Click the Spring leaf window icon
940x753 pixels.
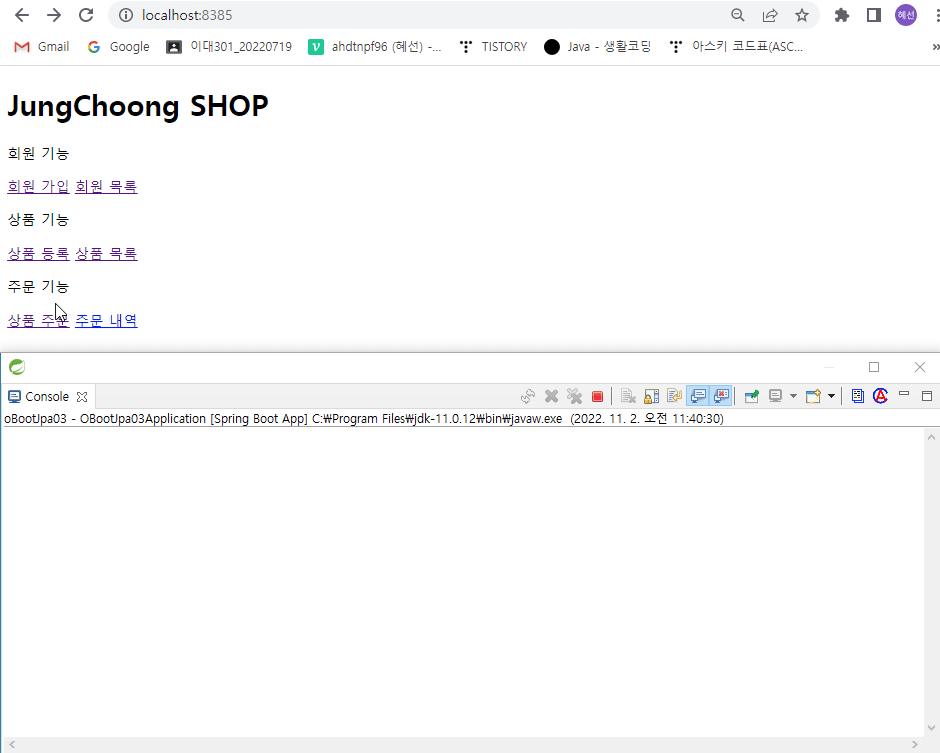click(x=17, y=367)
